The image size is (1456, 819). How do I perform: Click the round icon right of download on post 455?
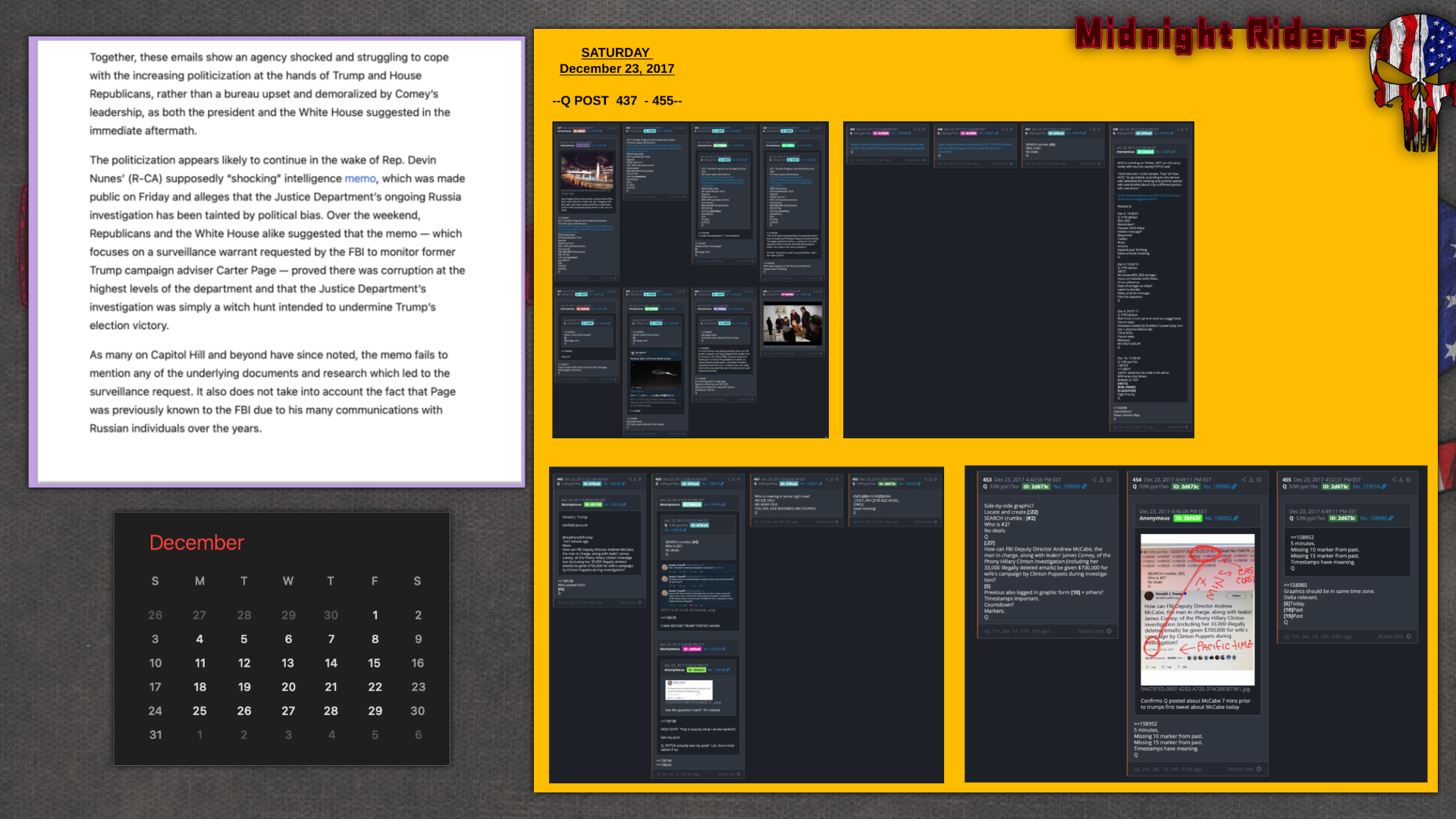pos(1409,479)
